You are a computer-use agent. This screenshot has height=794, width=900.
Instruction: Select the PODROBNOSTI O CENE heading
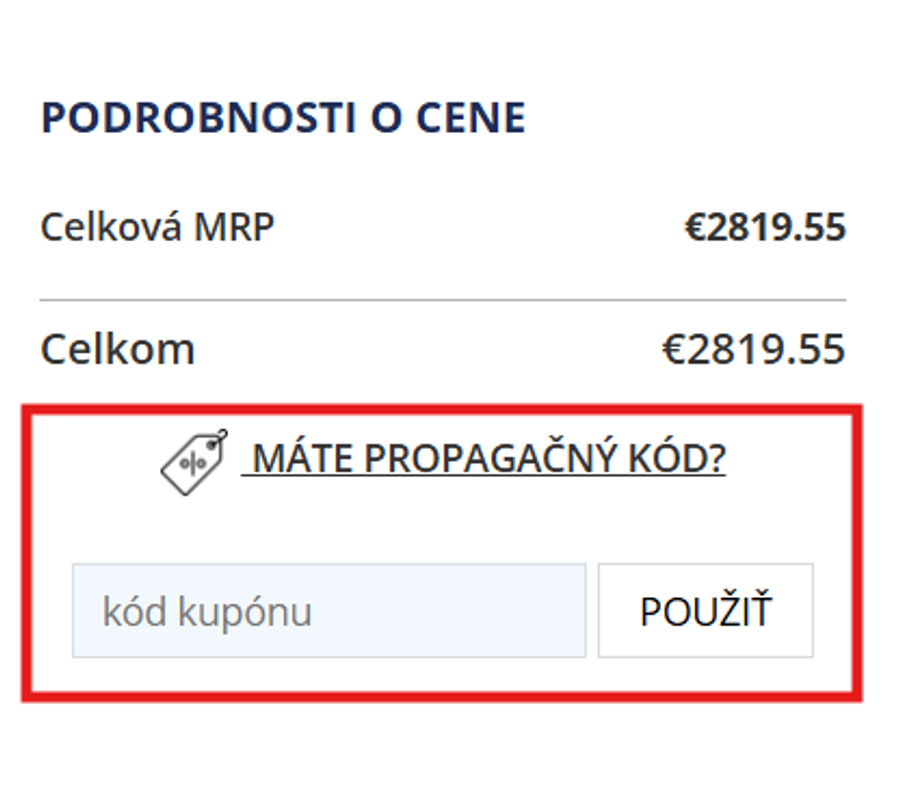[x=283, y=116]
